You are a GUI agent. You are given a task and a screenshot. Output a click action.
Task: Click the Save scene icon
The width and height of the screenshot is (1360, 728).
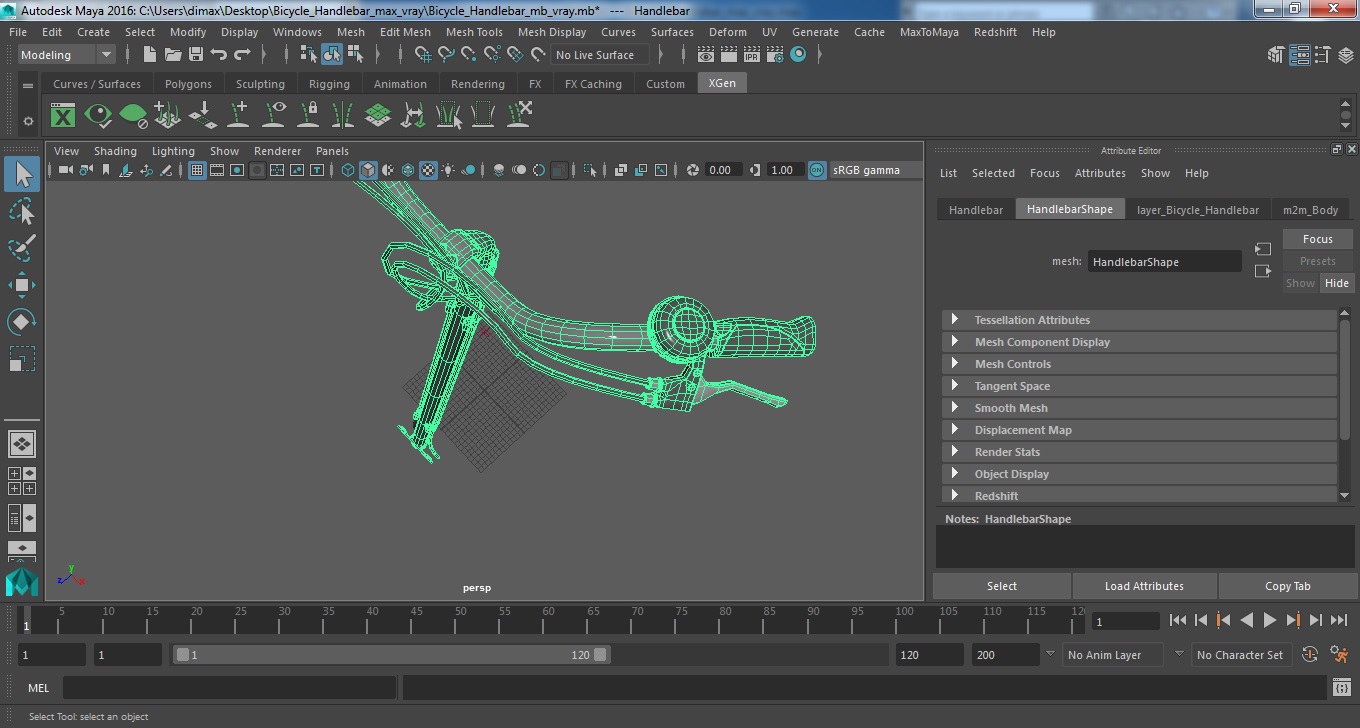tap(196, 55)
